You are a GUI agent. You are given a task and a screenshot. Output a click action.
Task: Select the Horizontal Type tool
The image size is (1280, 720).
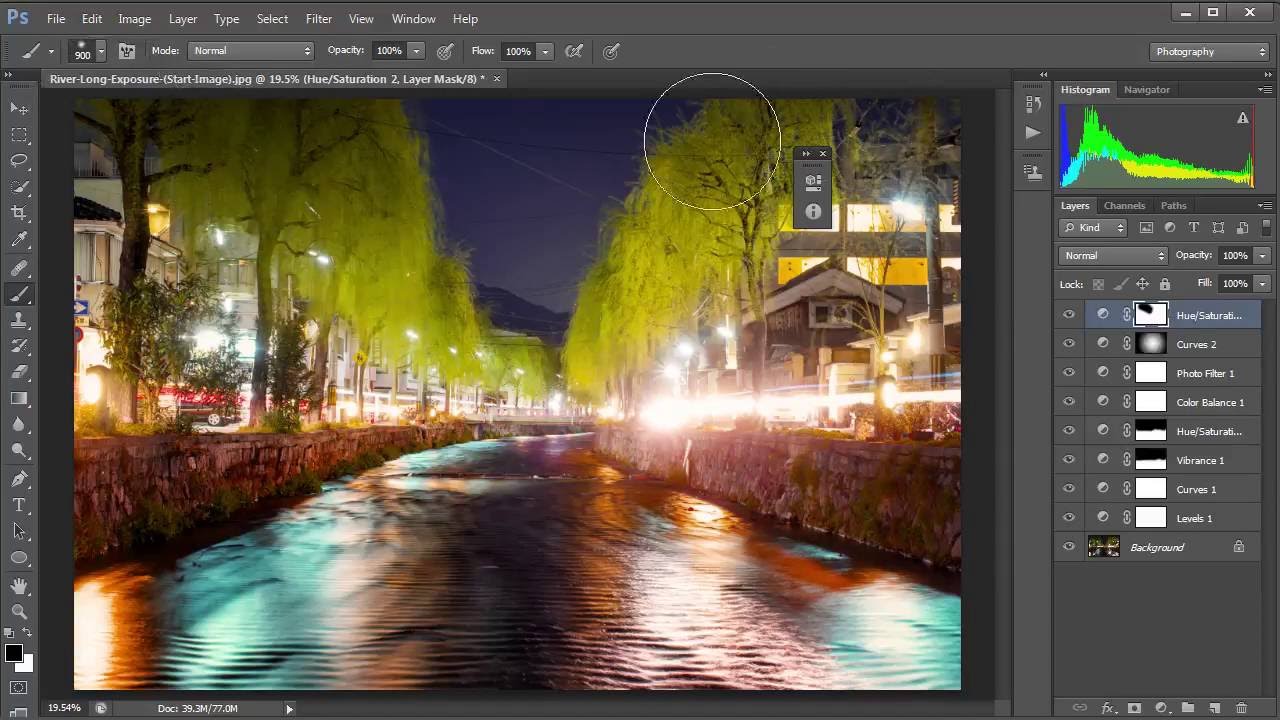point(19,505)
